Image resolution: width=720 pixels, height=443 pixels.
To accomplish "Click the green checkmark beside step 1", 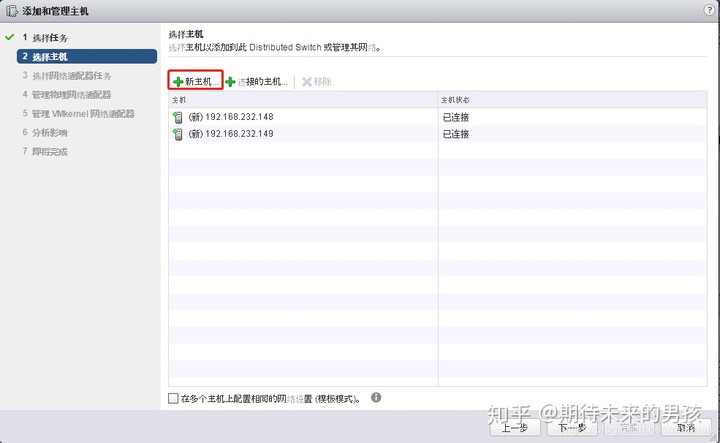I will tap(10, 37).
